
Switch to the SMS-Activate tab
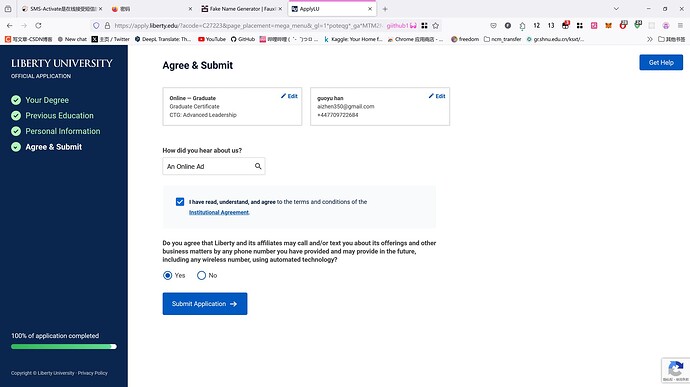coord(61,9)
